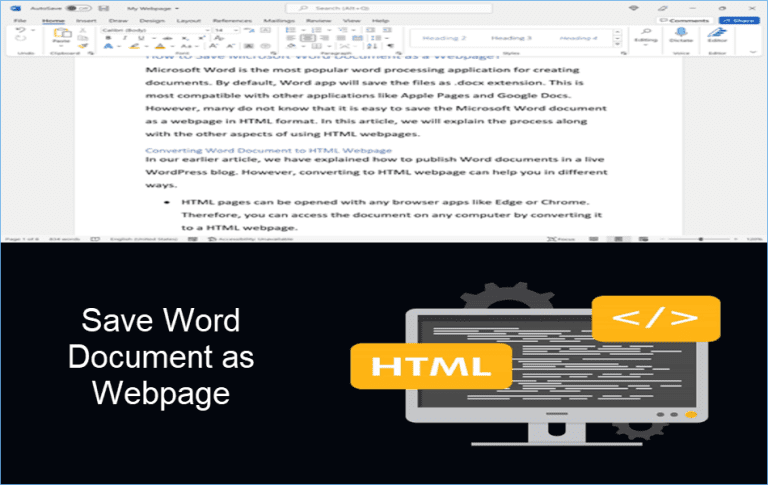This screenshot has height=485, width=768.
Task: Justify the paragraph text
Action: click(341, 38)
